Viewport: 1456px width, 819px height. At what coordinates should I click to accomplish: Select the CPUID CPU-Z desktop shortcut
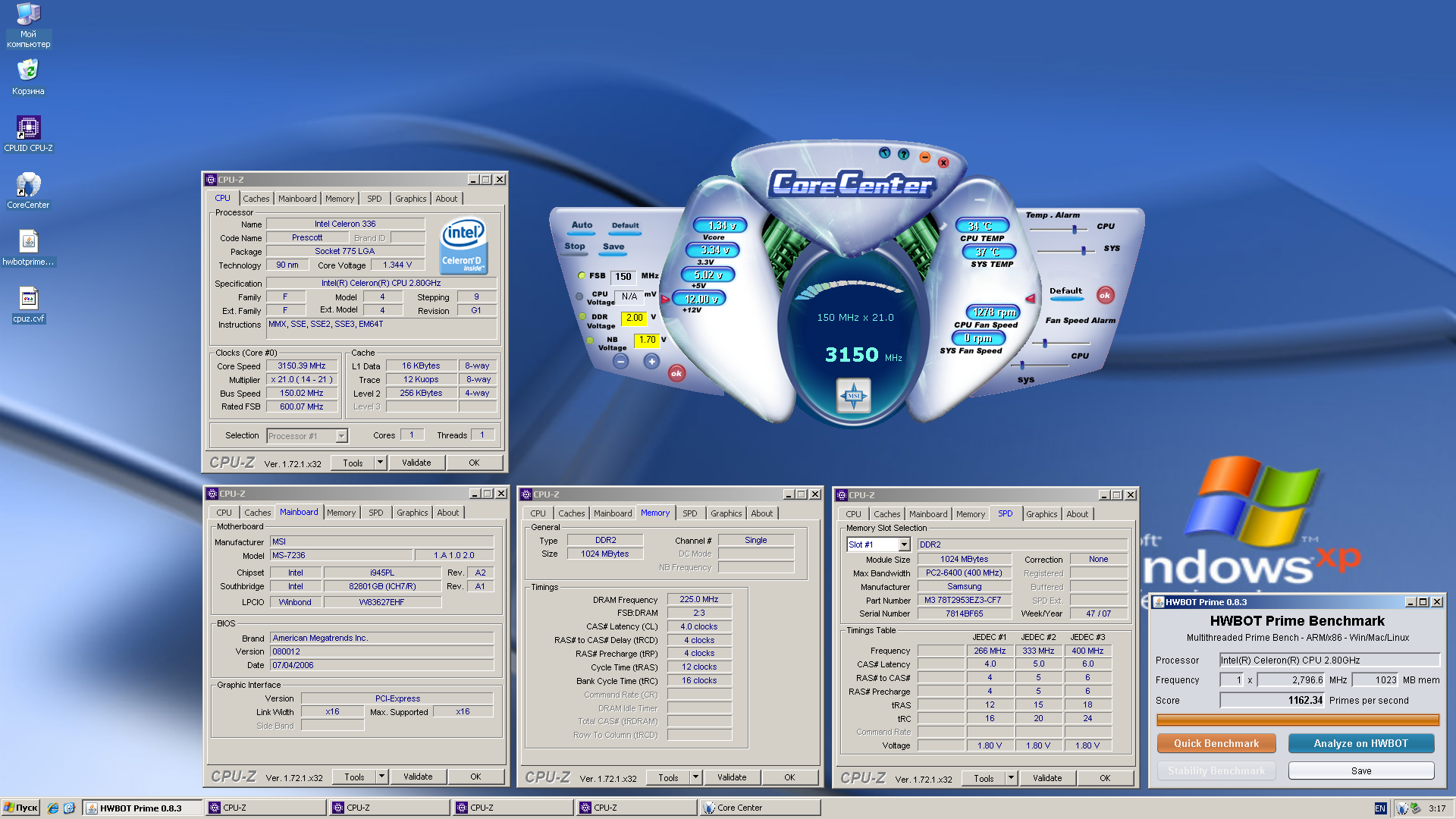pos(28,134)
